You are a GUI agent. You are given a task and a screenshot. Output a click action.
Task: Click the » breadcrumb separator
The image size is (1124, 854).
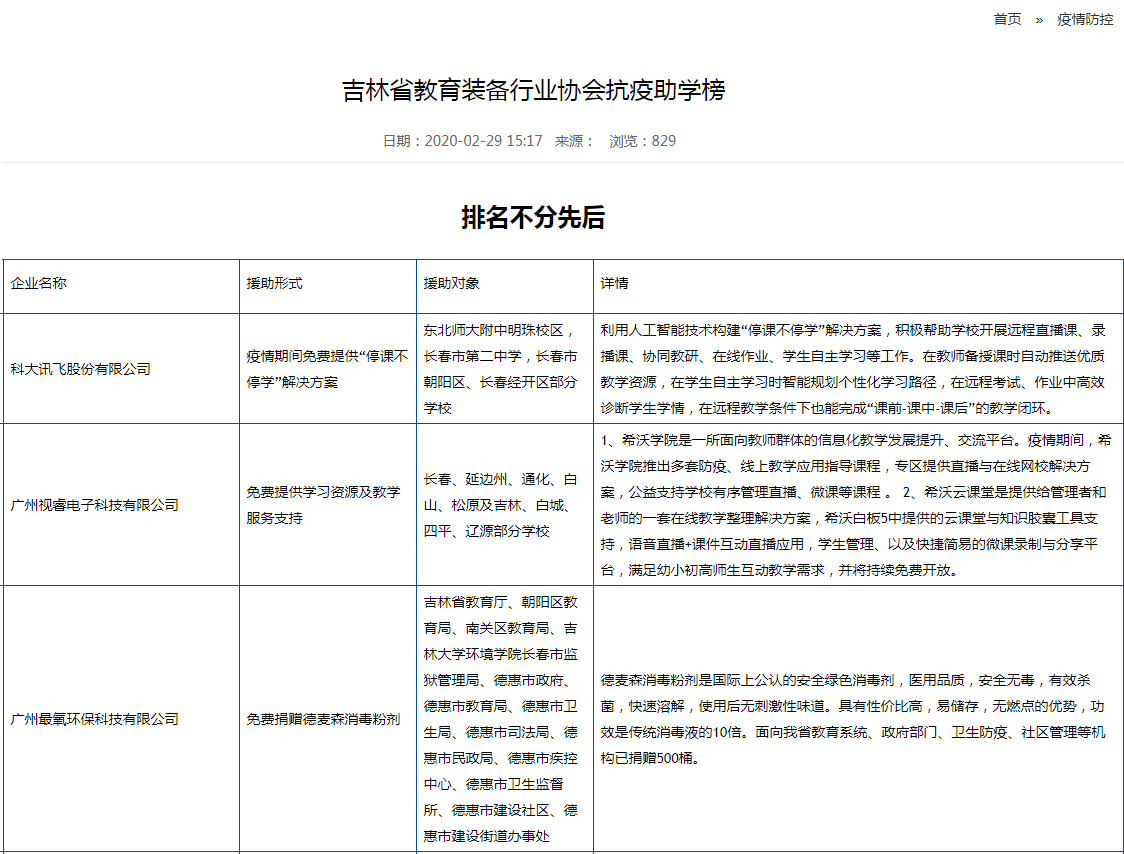click(x=1038, y=19)
